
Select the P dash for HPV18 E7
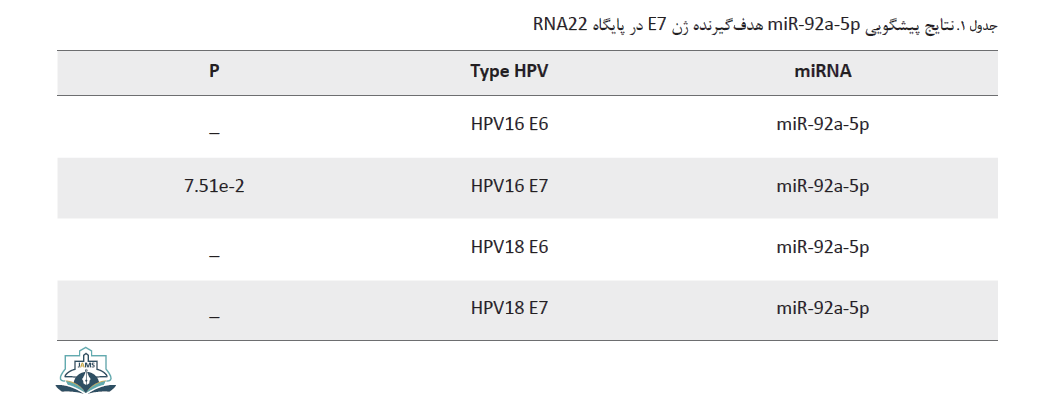214,317
